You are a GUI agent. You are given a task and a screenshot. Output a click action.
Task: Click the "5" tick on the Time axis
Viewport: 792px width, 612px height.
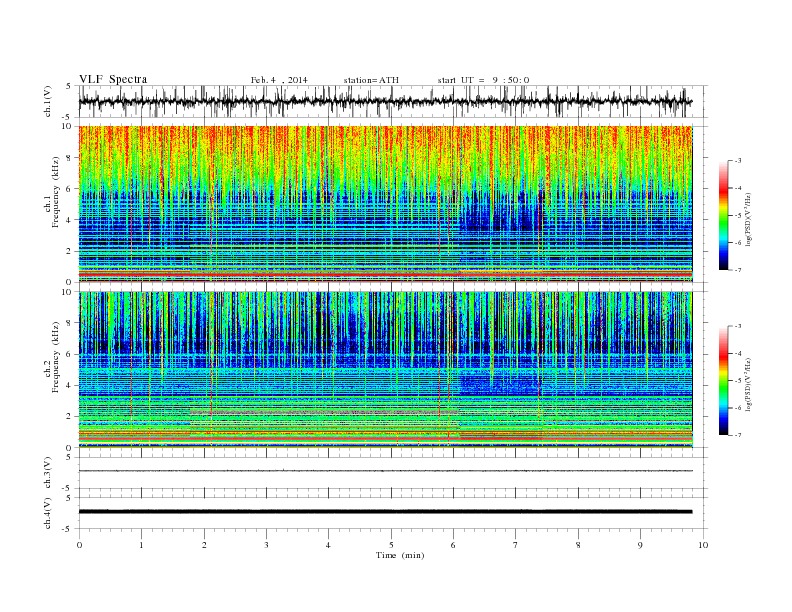click(391, 545)
